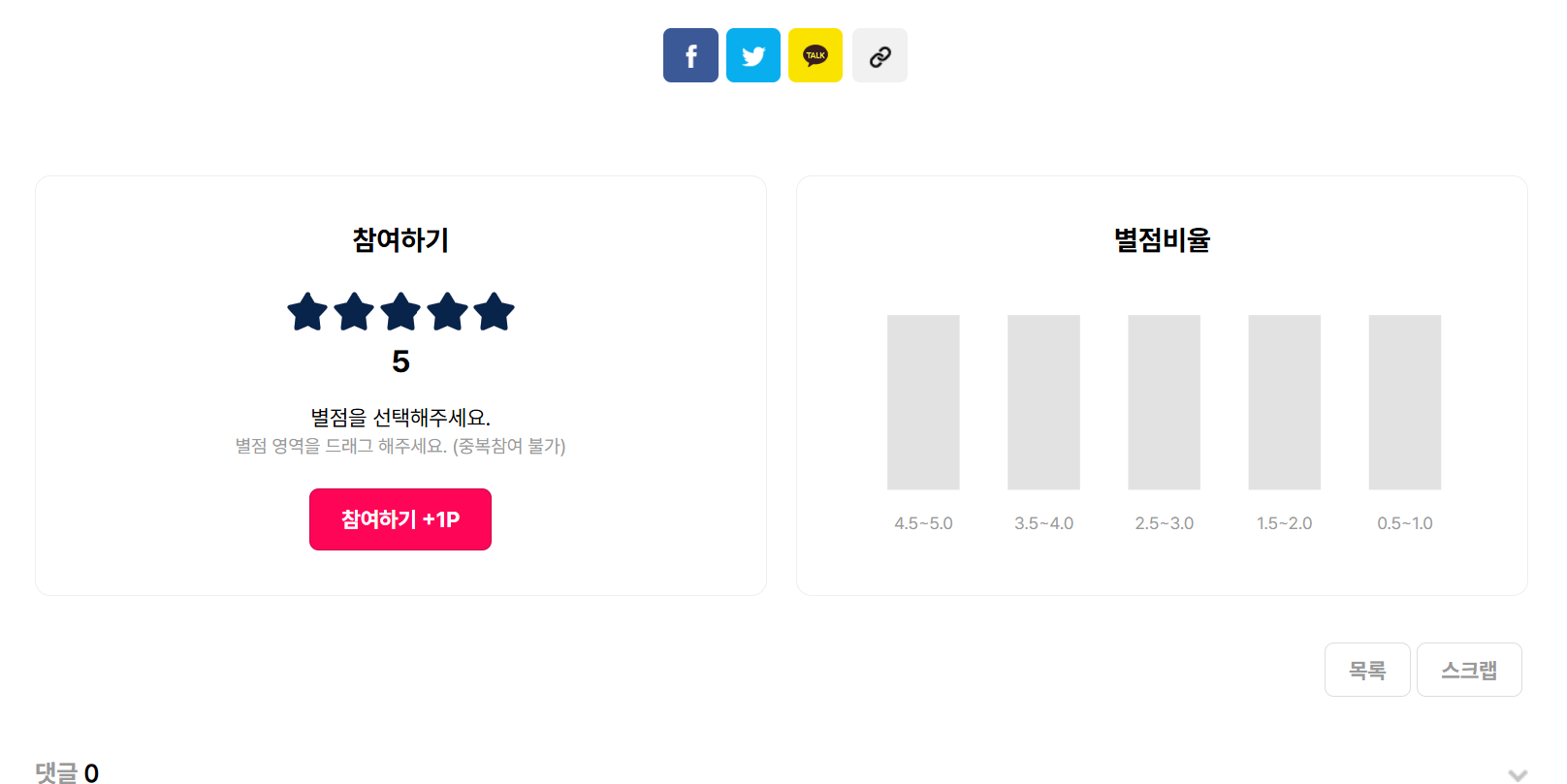
Task: Expand the comments section chevron
Action: tap(1518, 773)
